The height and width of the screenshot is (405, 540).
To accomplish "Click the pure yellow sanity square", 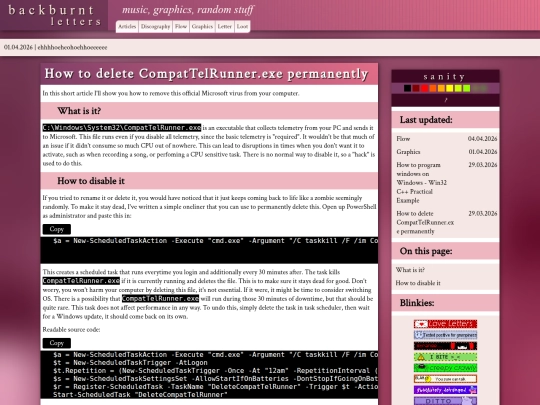I will coord(449,88).
